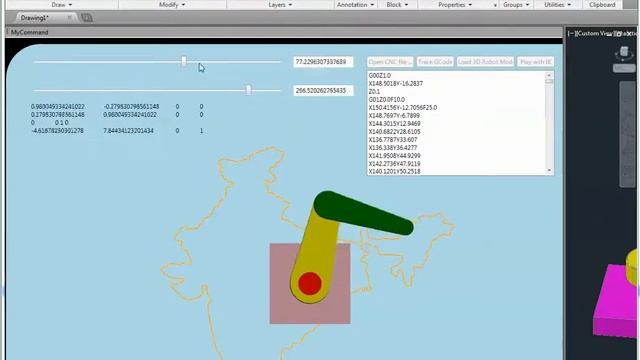640x360 pixels.
Task: Focus the 77.2296 angle value field
Action: click(323, 62)
